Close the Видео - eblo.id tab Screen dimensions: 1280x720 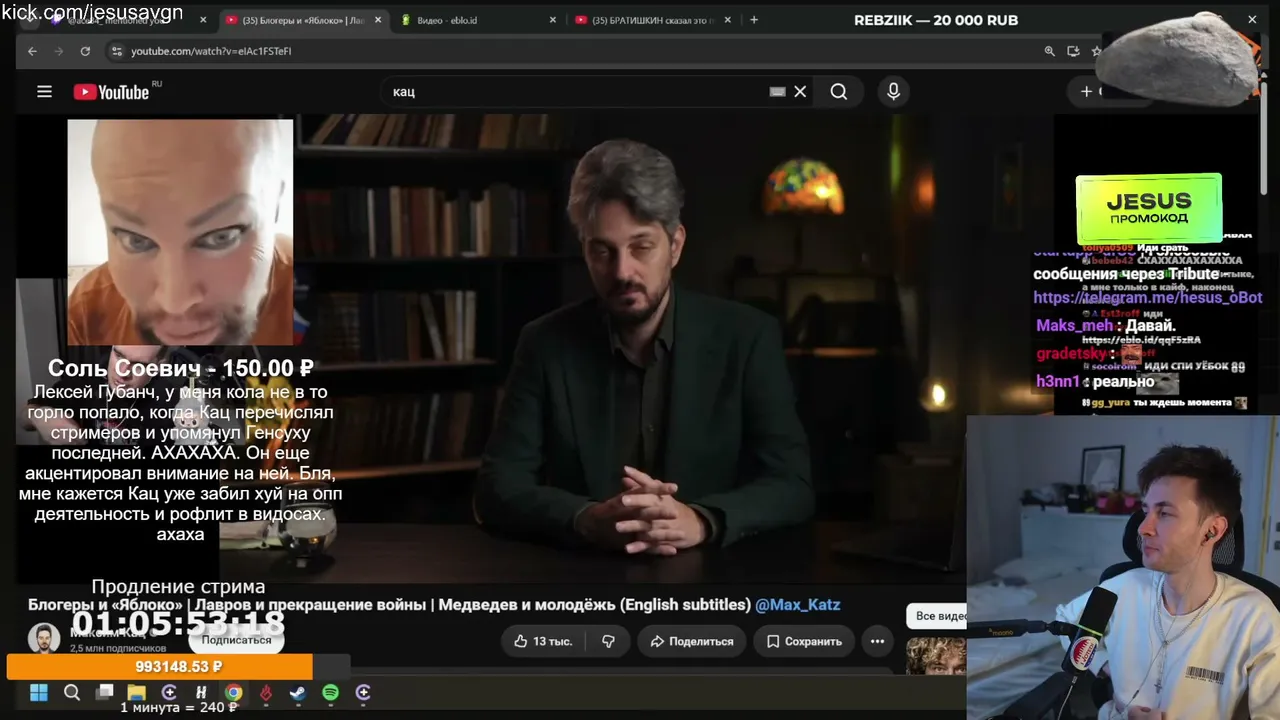coord(552,20)
